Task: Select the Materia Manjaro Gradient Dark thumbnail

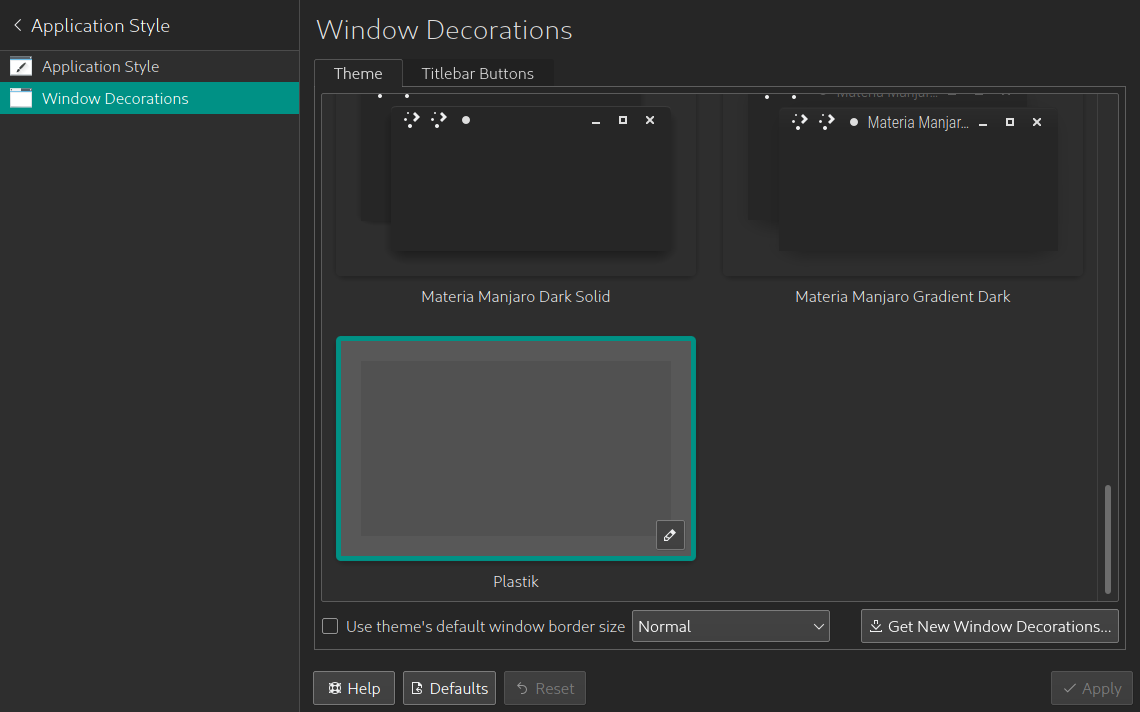Action: [902, 185]
